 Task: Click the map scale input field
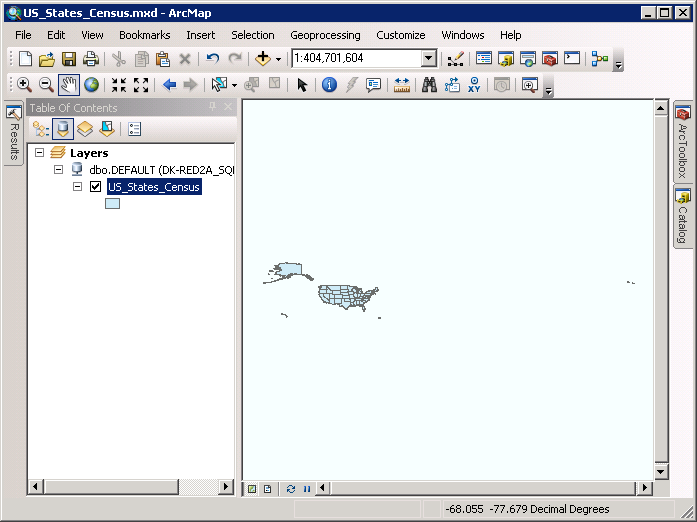pos(357,58)
